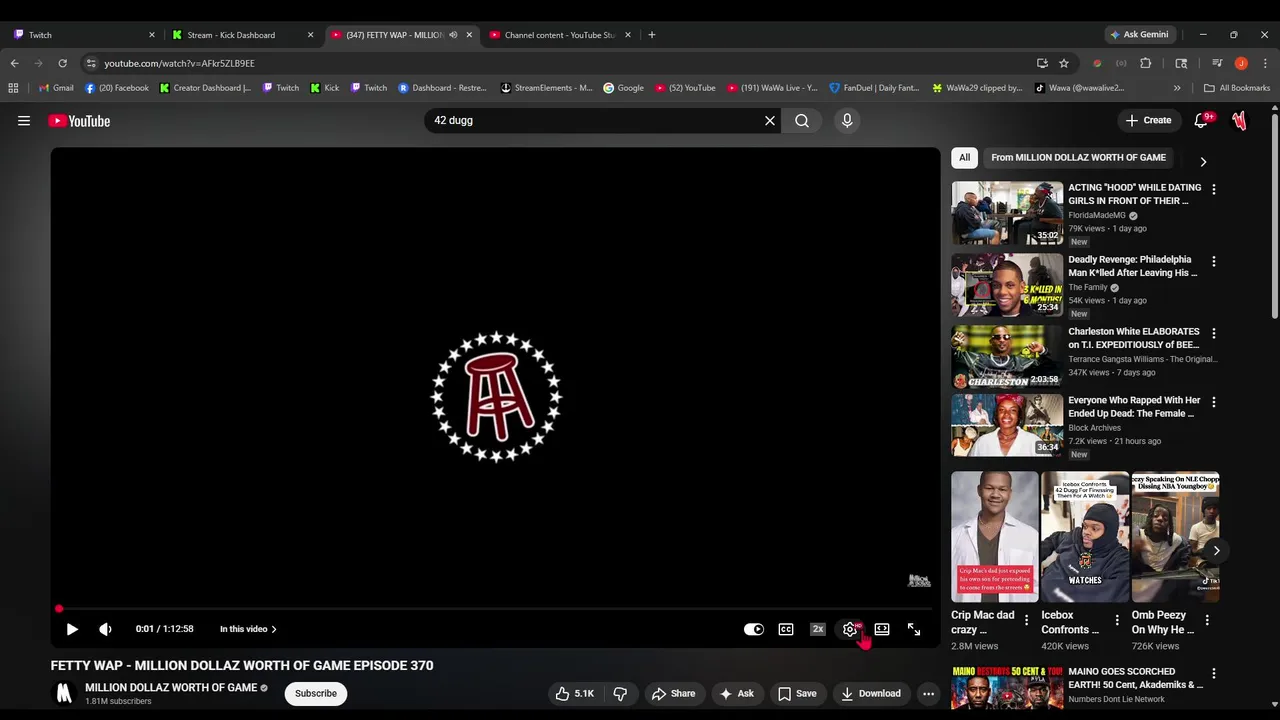Go back to previous page
Image resolution: width=1280 pixels, height=720 pixels.
[x=14, y=63]
